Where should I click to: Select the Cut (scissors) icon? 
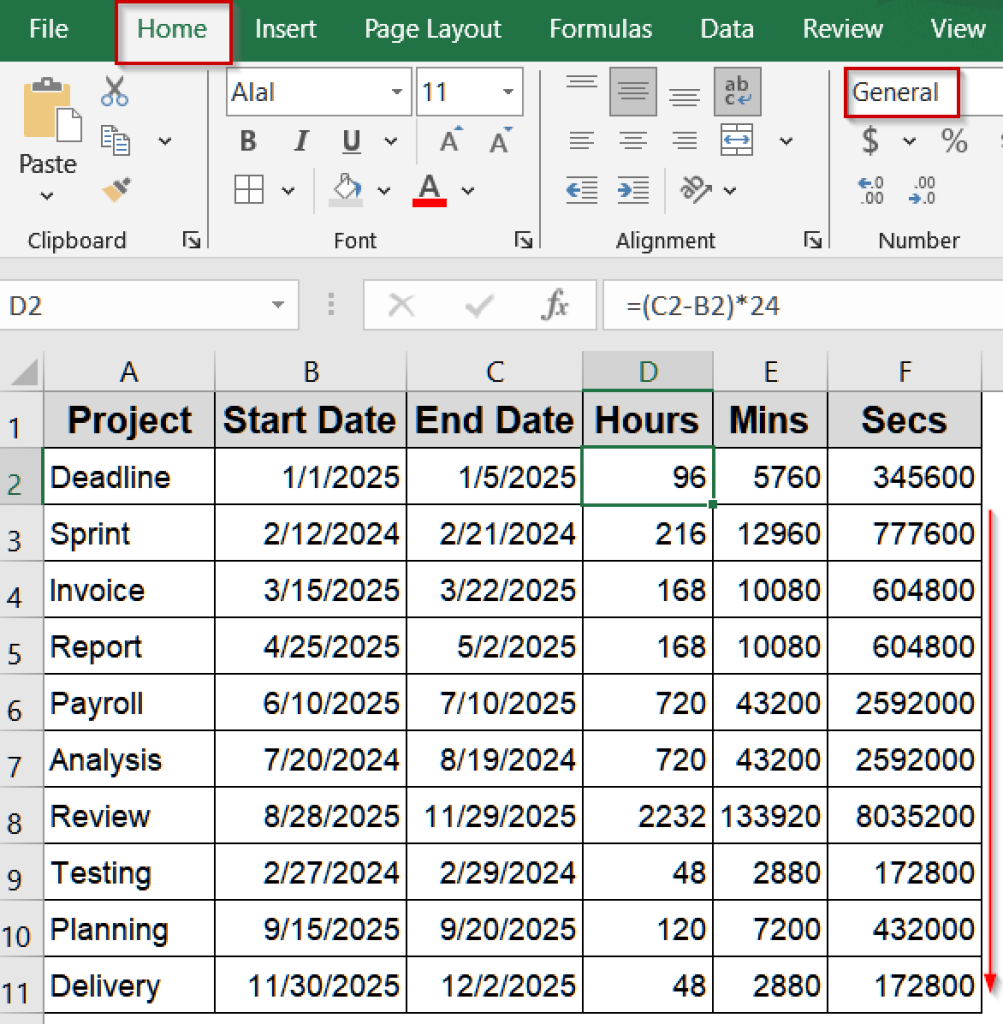click(x=114, y=89)
